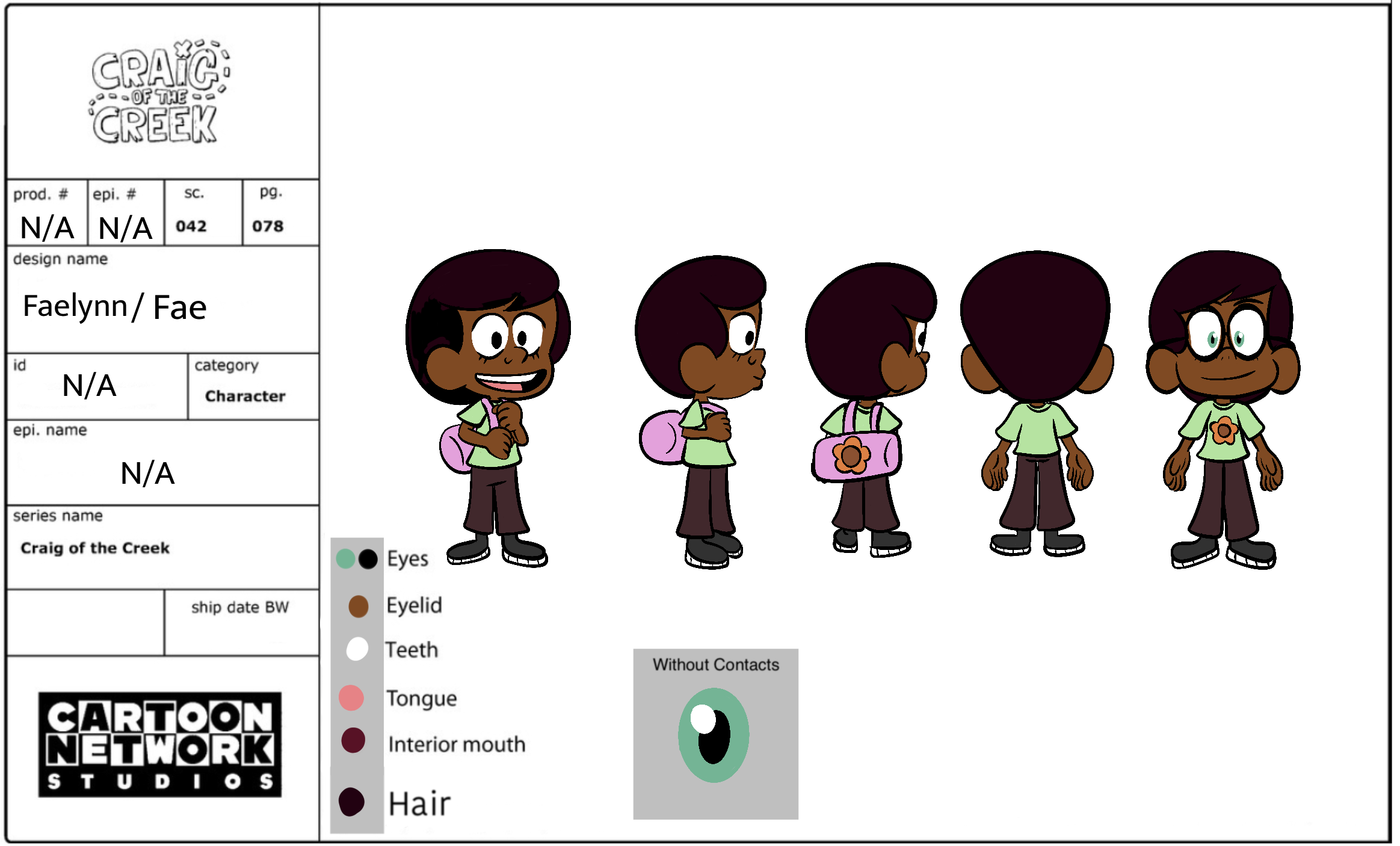1400x846 pixels.
Task: Select the front view pose with glasses
Action: tap(1223, 409)
